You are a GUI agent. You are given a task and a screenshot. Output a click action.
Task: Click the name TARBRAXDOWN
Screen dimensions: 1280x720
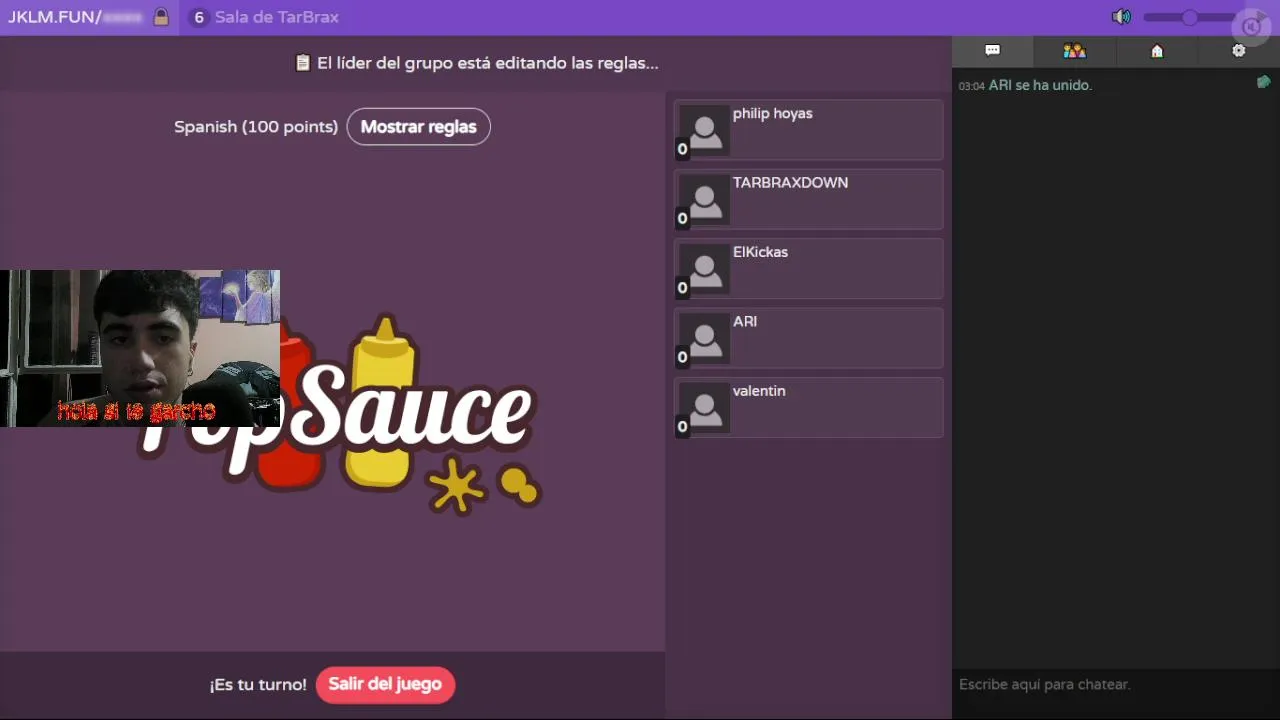[790, 183]
